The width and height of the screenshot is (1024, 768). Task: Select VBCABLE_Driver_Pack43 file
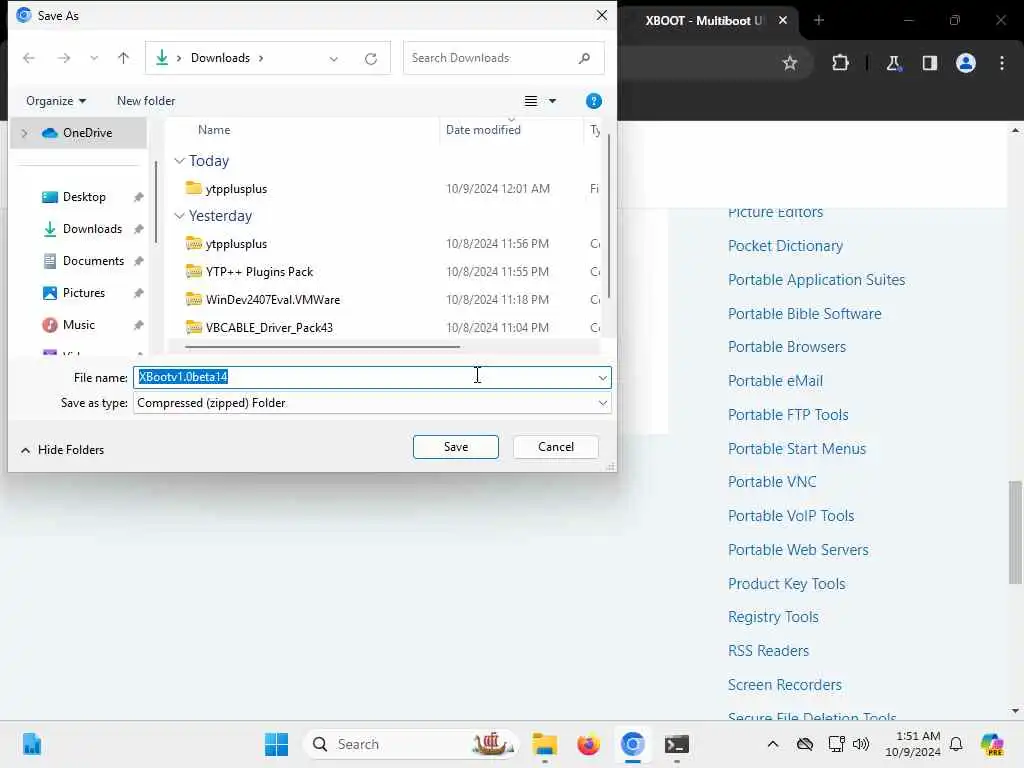coord(269,328)
